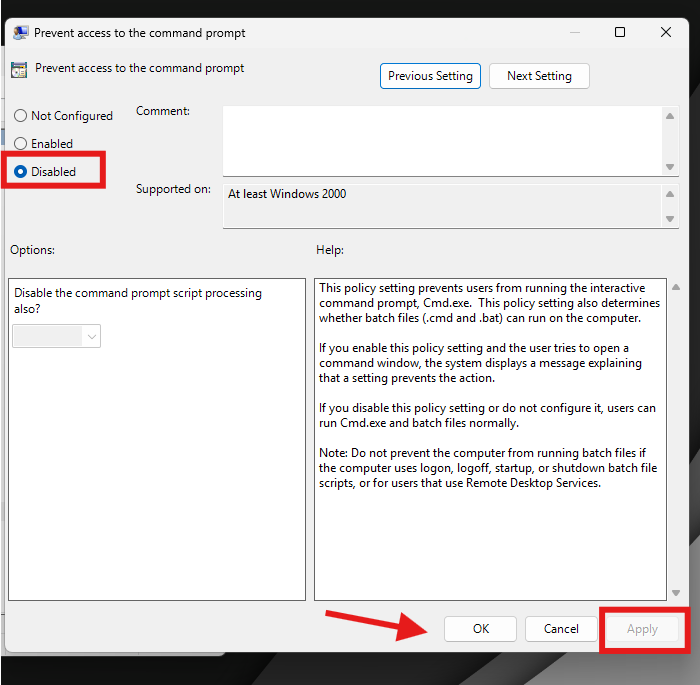Click 'Disable the command prompt script processing' label

point(138,301)
